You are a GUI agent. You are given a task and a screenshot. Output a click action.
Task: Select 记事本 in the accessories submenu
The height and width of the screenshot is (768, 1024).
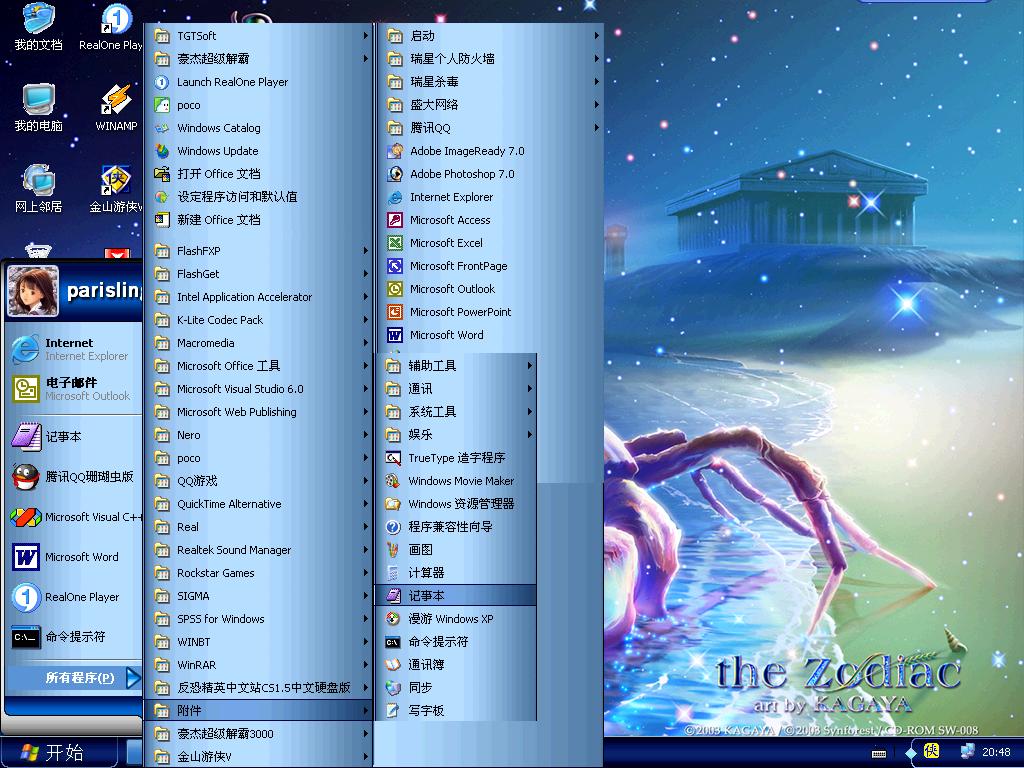tap(456, 596)
